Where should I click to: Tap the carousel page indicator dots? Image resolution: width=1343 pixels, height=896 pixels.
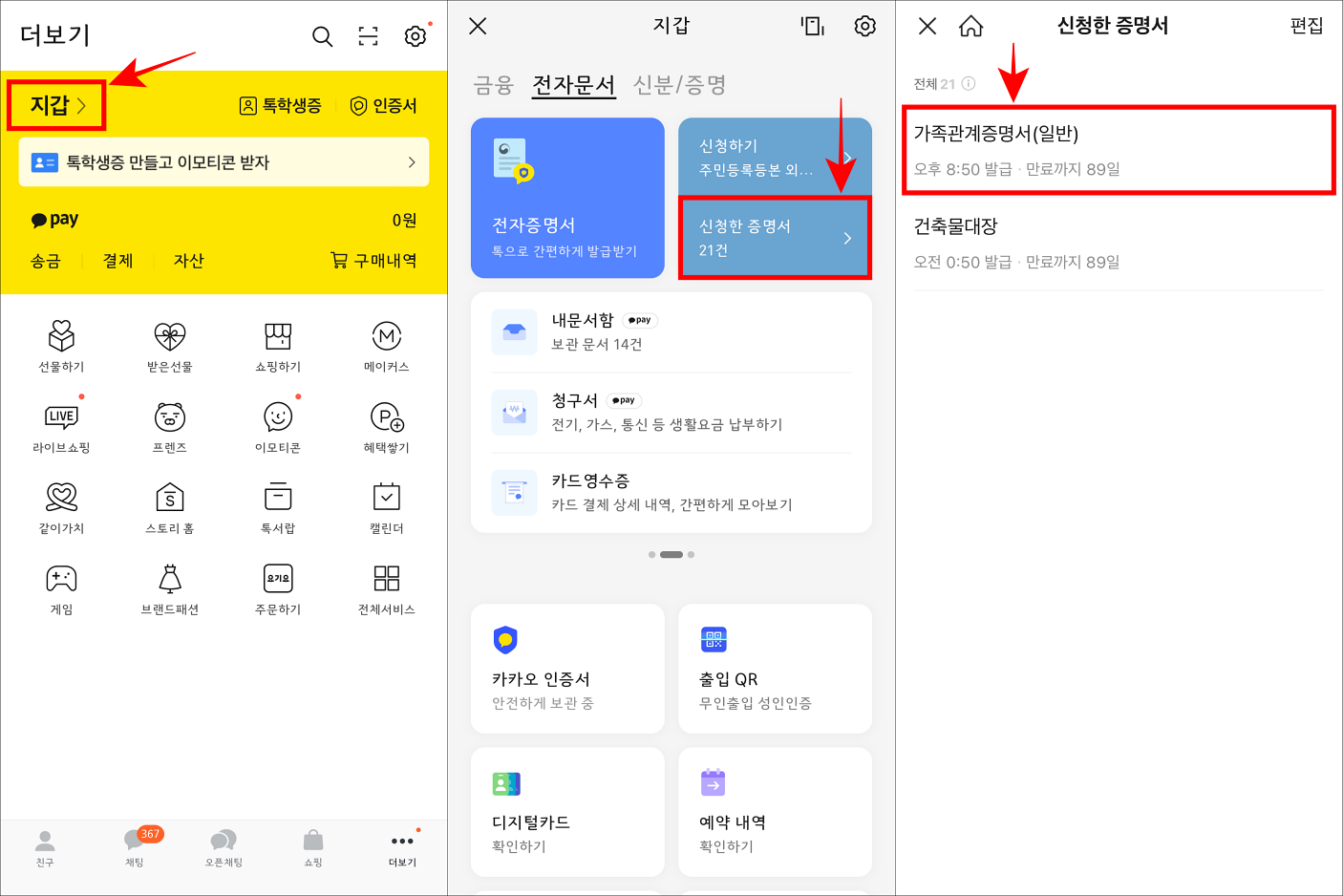671,554
